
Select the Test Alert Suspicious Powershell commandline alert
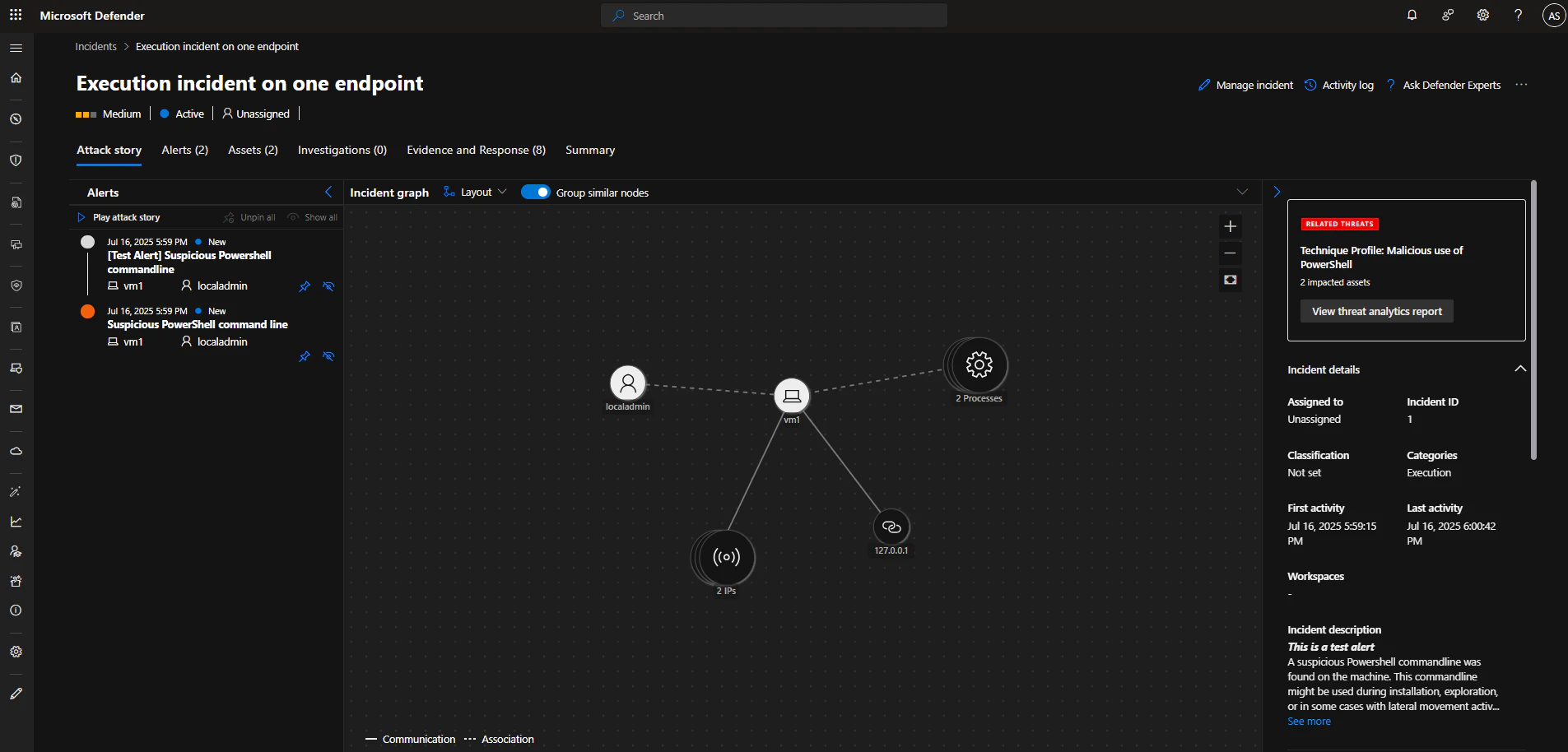pos(189,262)
